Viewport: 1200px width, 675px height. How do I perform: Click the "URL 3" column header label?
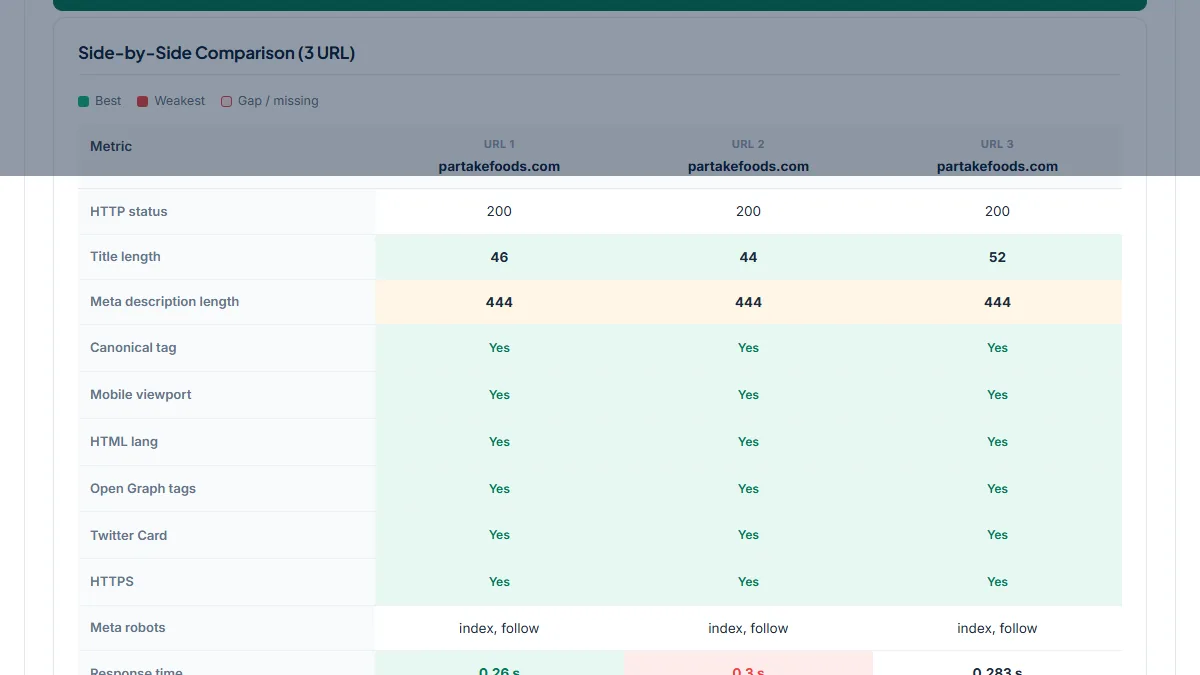pos(997,144)
